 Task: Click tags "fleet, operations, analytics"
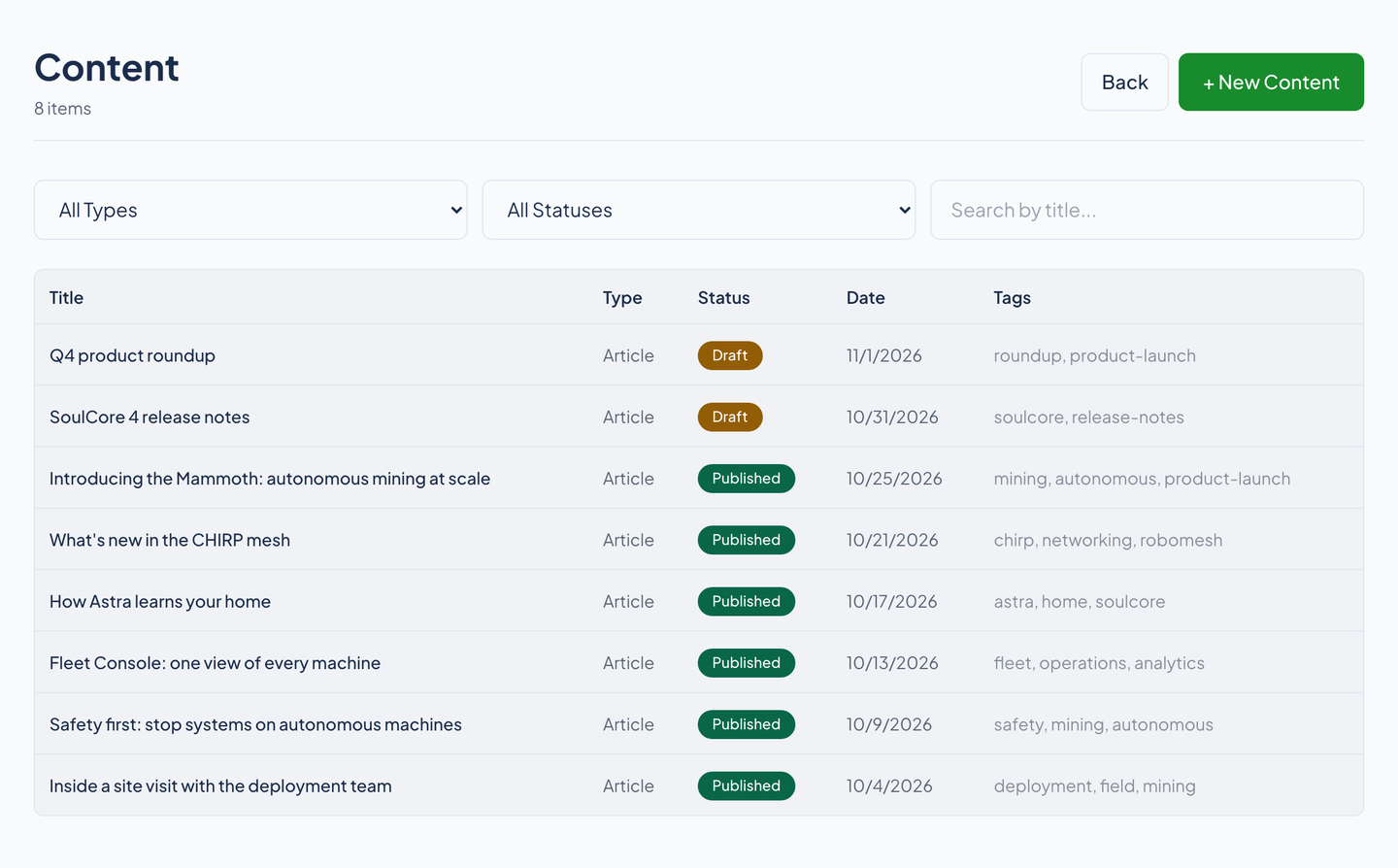(x=1099, y=663)
